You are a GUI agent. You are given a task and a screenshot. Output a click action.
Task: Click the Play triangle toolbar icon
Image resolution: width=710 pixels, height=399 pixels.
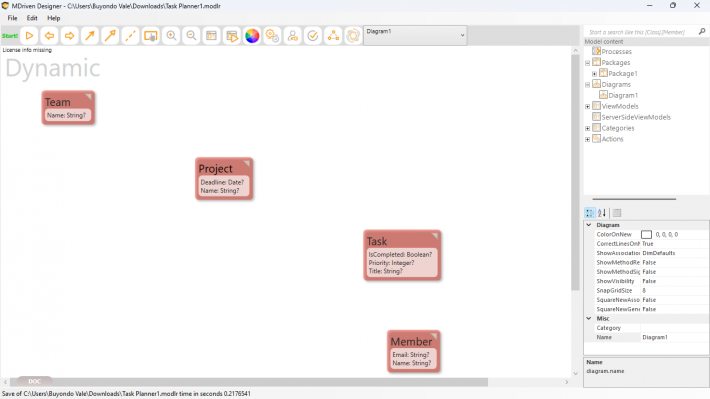29,36
